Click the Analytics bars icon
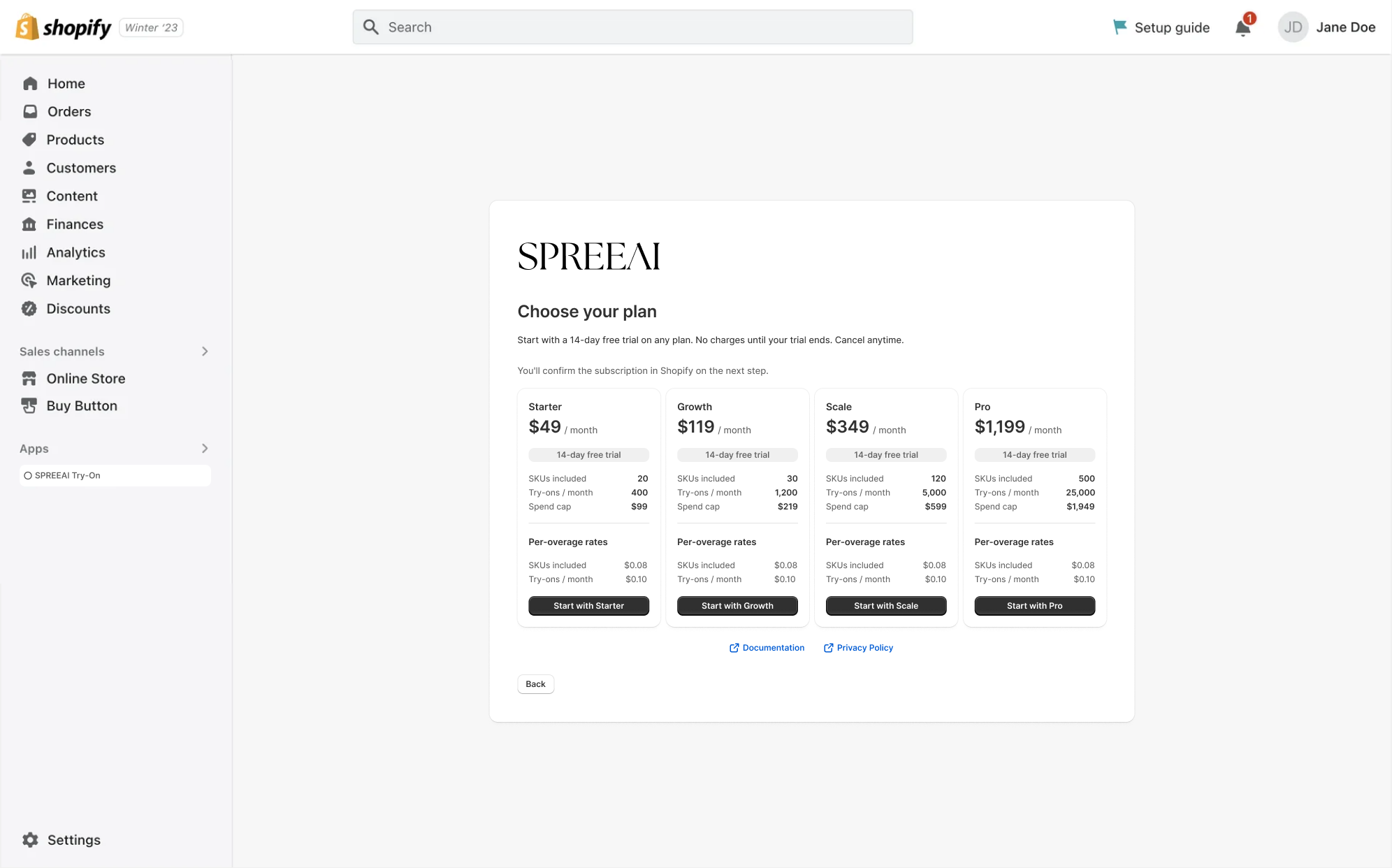 coord(29,252)
